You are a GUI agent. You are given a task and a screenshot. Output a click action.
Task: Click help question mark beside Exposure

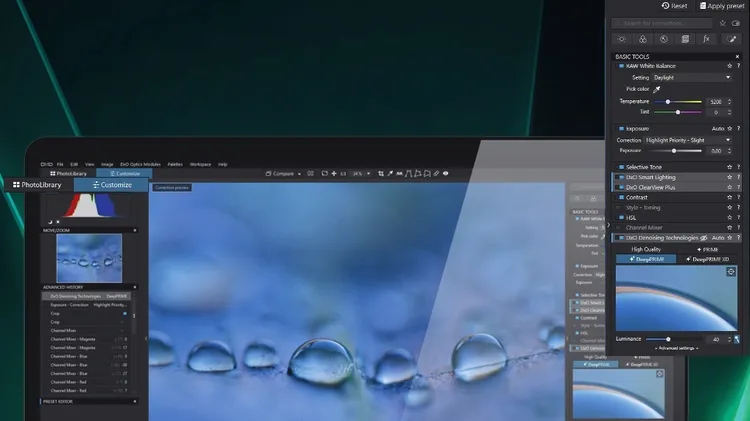point(739,129)
